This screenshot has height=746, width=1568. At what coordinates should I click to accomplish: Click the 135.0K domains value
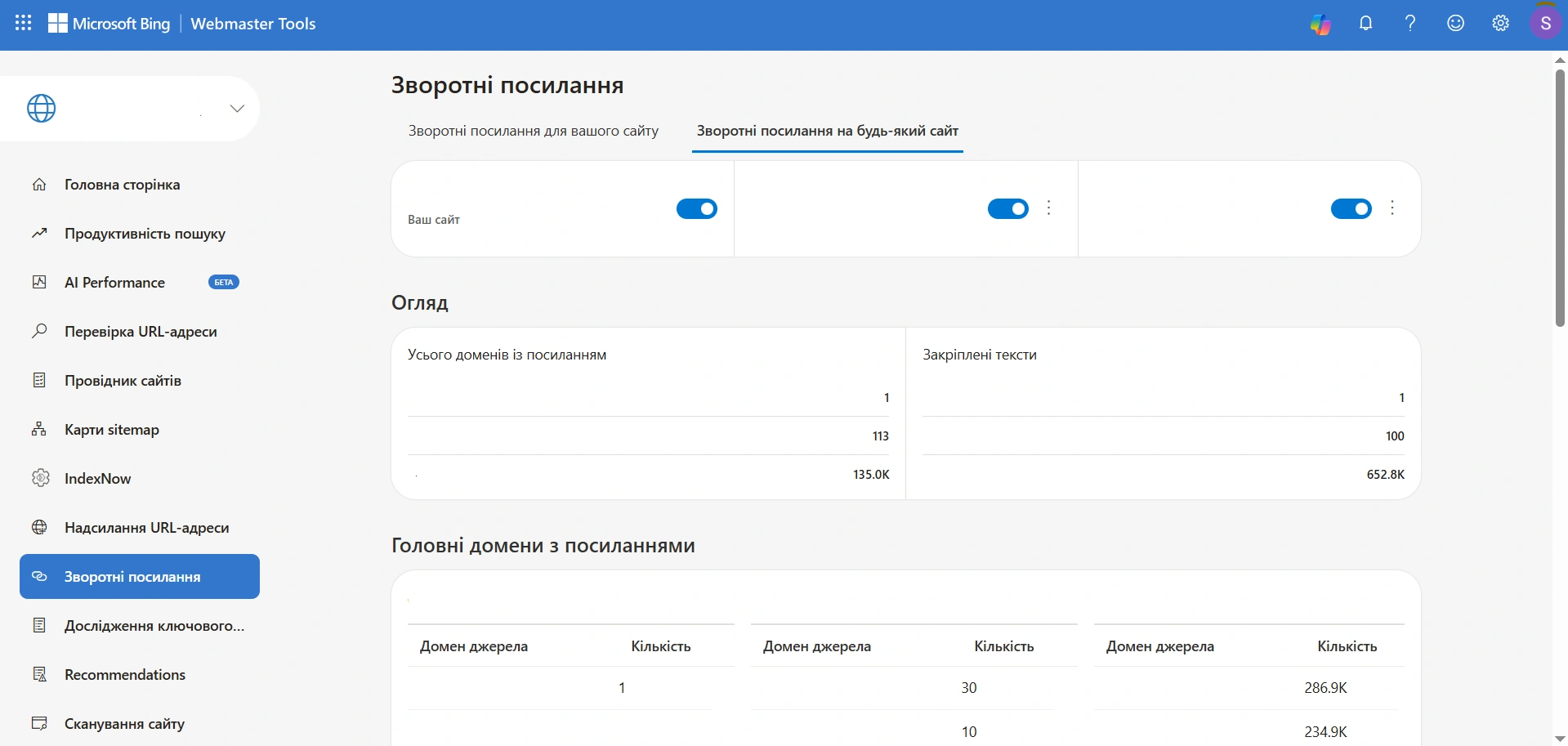pos(871,475)
